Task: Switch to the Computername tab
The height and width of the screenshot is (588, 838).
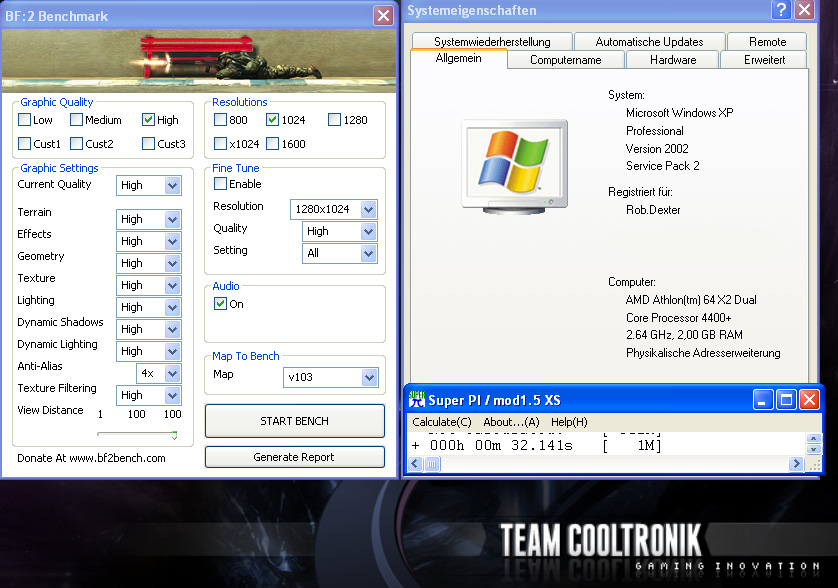Action: [x=565, y=60]
